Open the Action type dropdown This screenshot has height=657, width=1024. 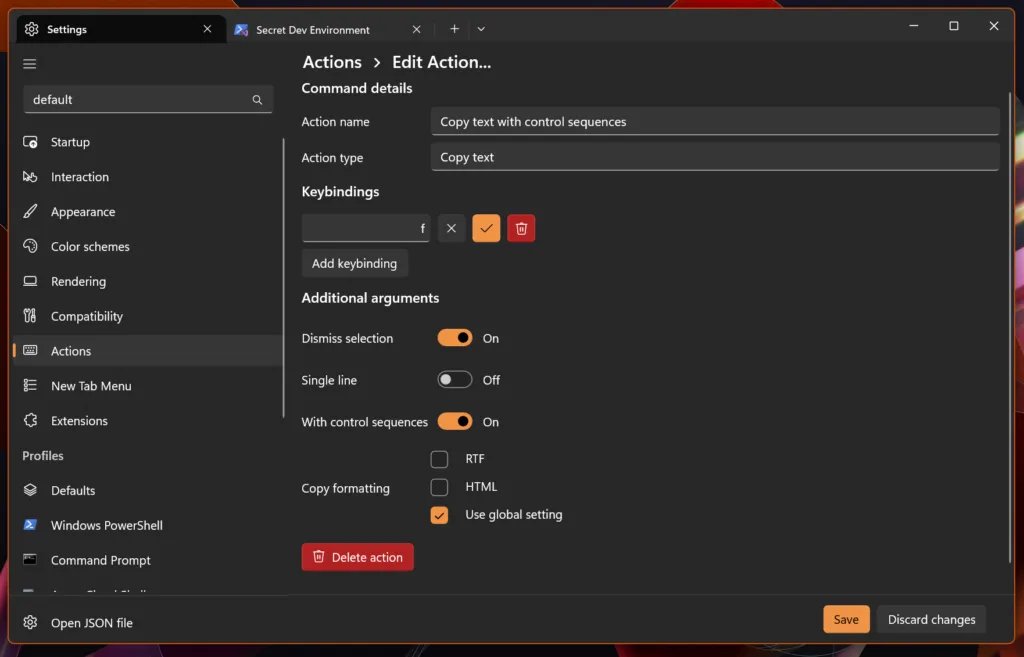714,157
